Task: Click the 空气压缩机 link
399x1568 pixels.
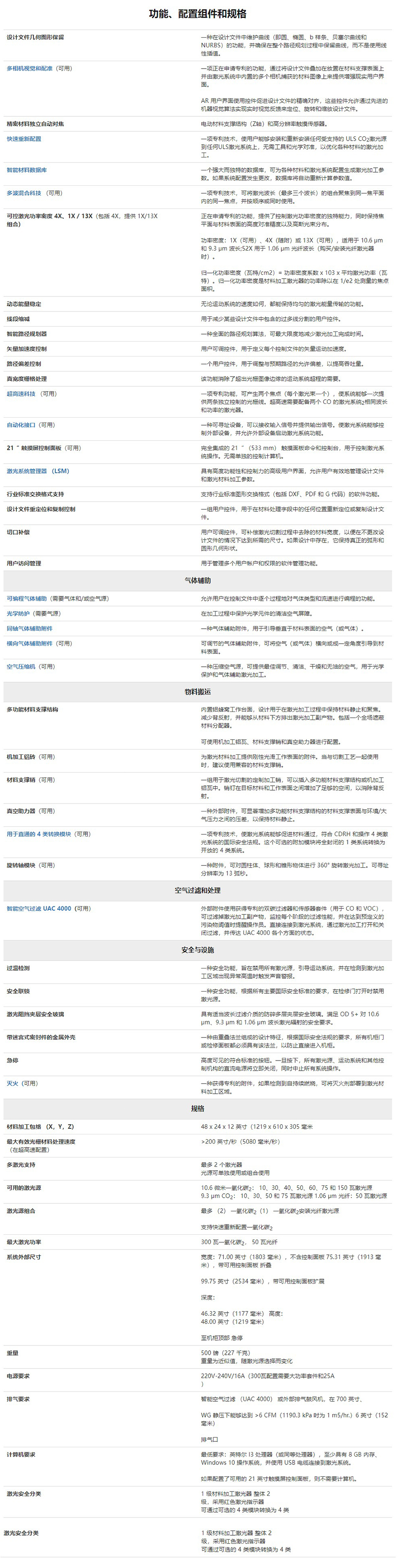Action: (x=21, y=666)
